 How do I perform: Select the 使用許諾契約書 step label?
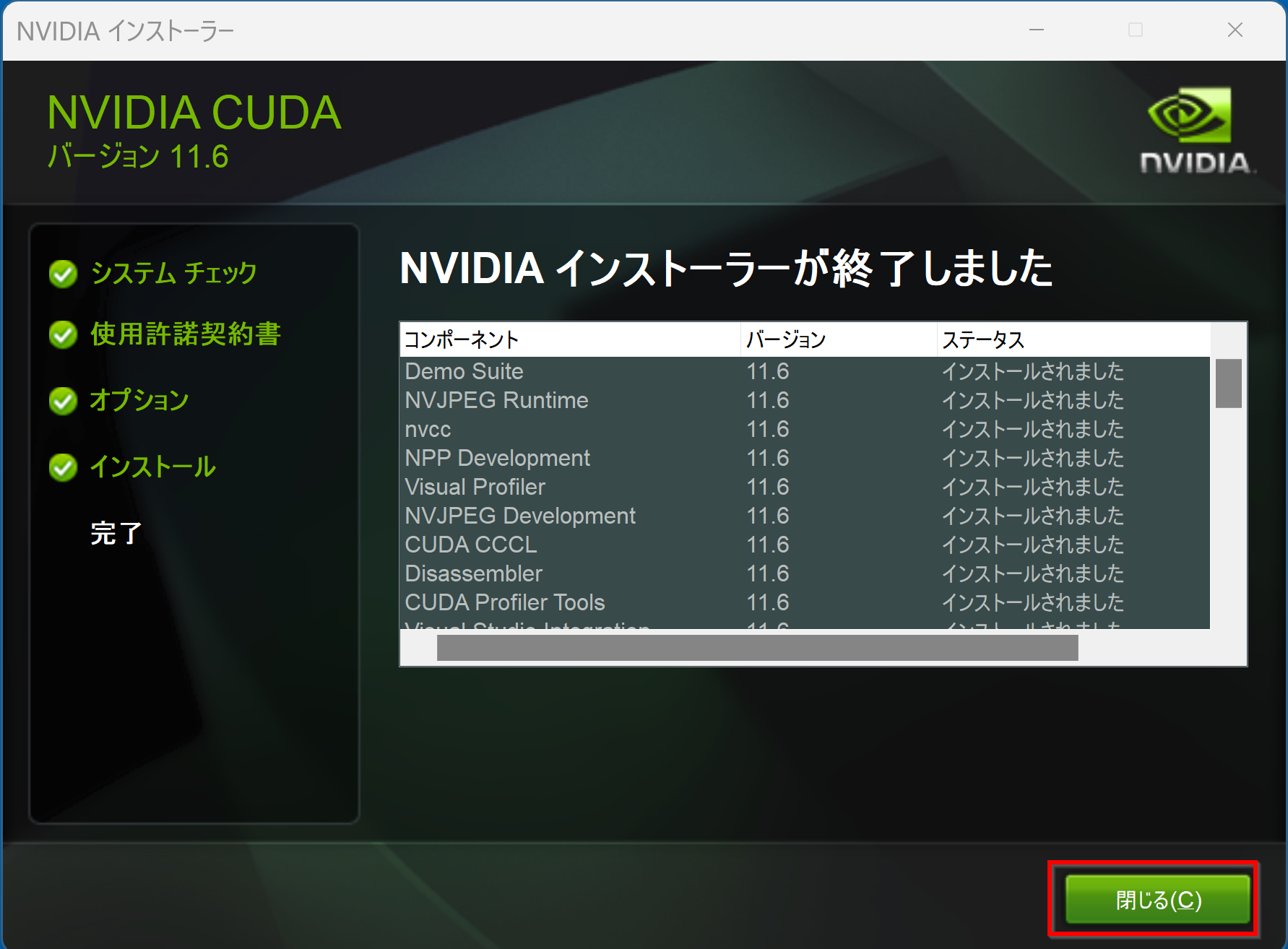coord(186,334)
